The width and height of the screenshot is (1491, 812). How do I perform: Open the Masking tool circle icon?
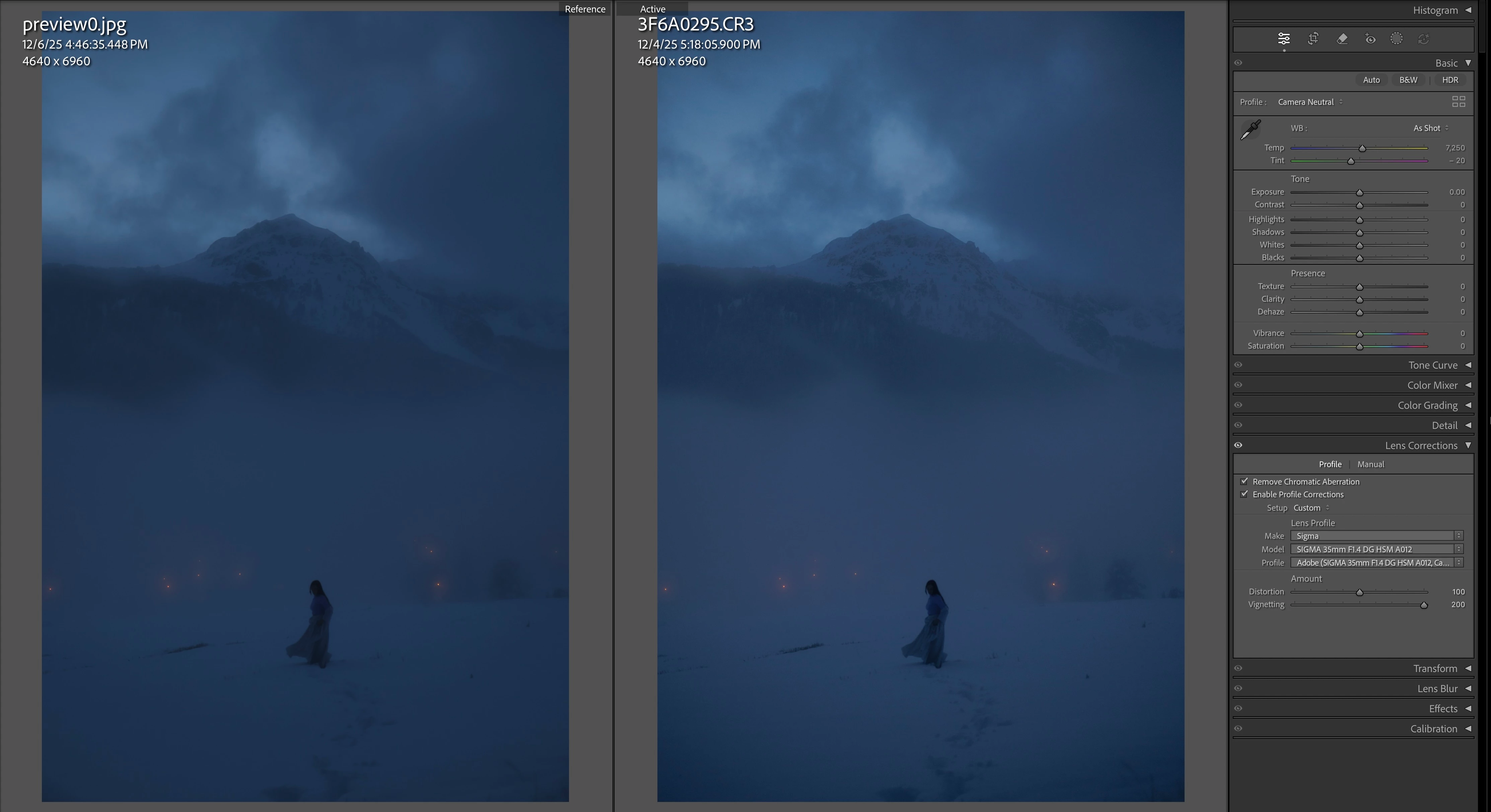(x=1396, y=39)
